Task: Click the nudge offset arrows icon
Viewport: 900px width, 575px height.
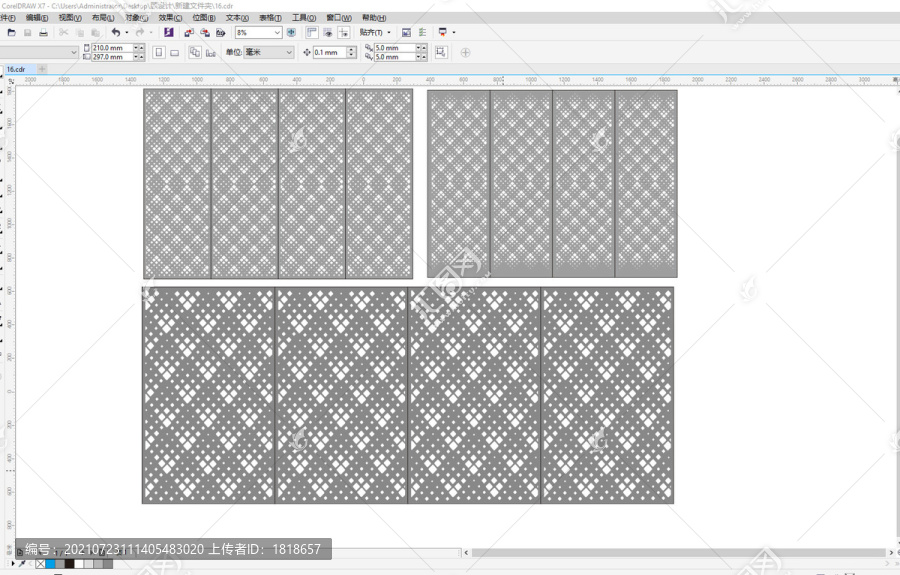Action: [x=307, y=52]
